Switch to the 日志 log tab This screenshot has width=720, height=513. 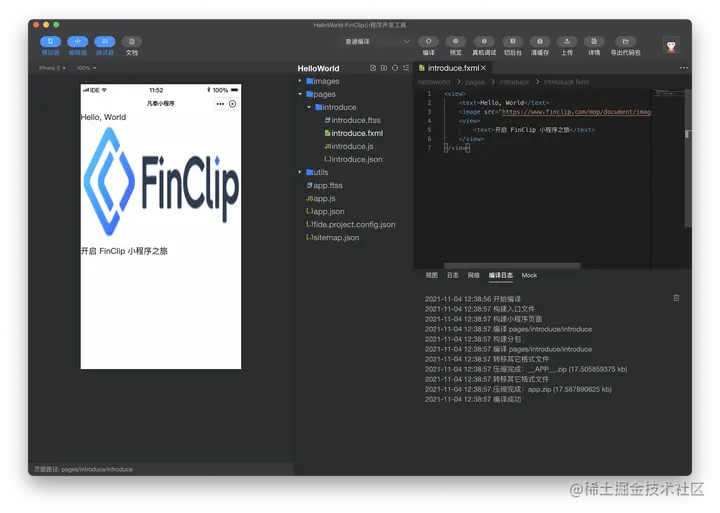(x=453, y=275)
